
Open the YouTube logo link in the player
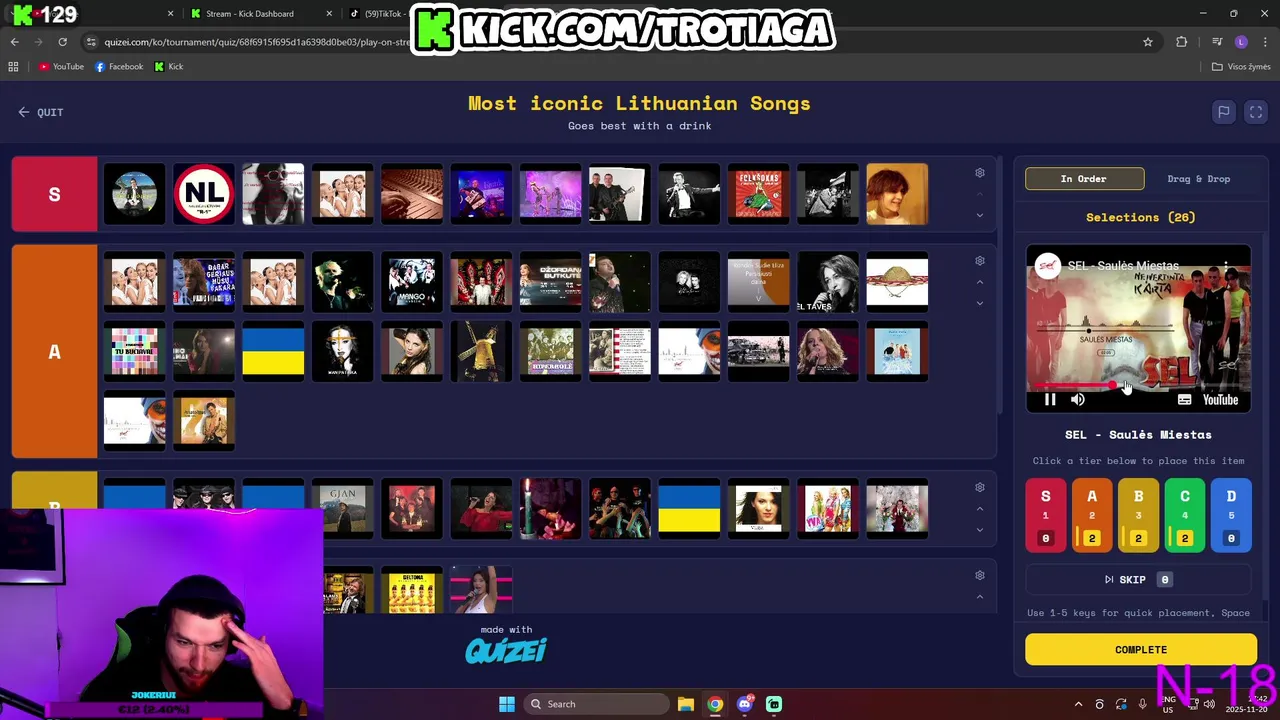point(1220,400)
